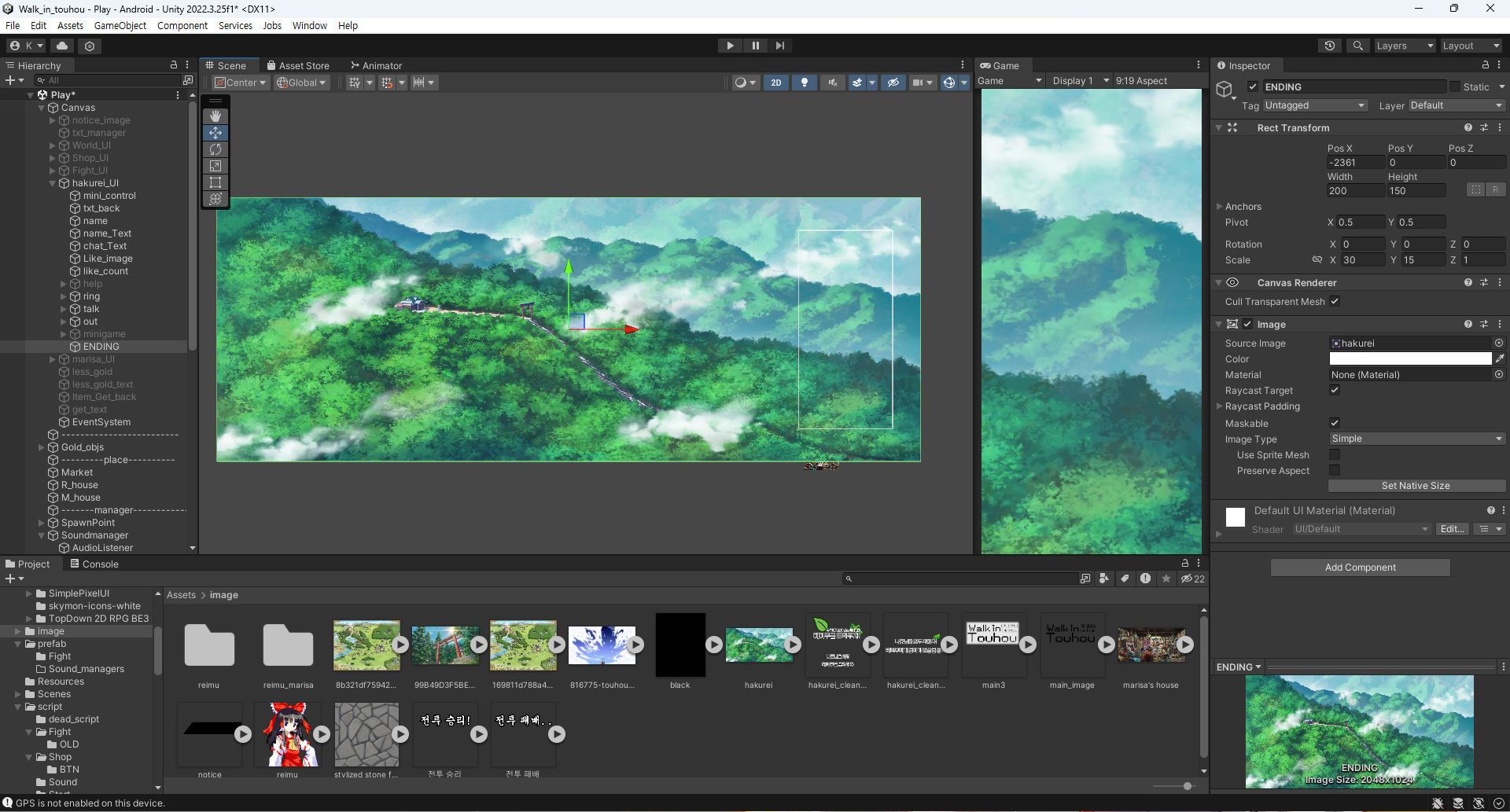Pick color with the eyedropper icon
This screenshot has width=1510, height=812.
tap(1500, 359)
